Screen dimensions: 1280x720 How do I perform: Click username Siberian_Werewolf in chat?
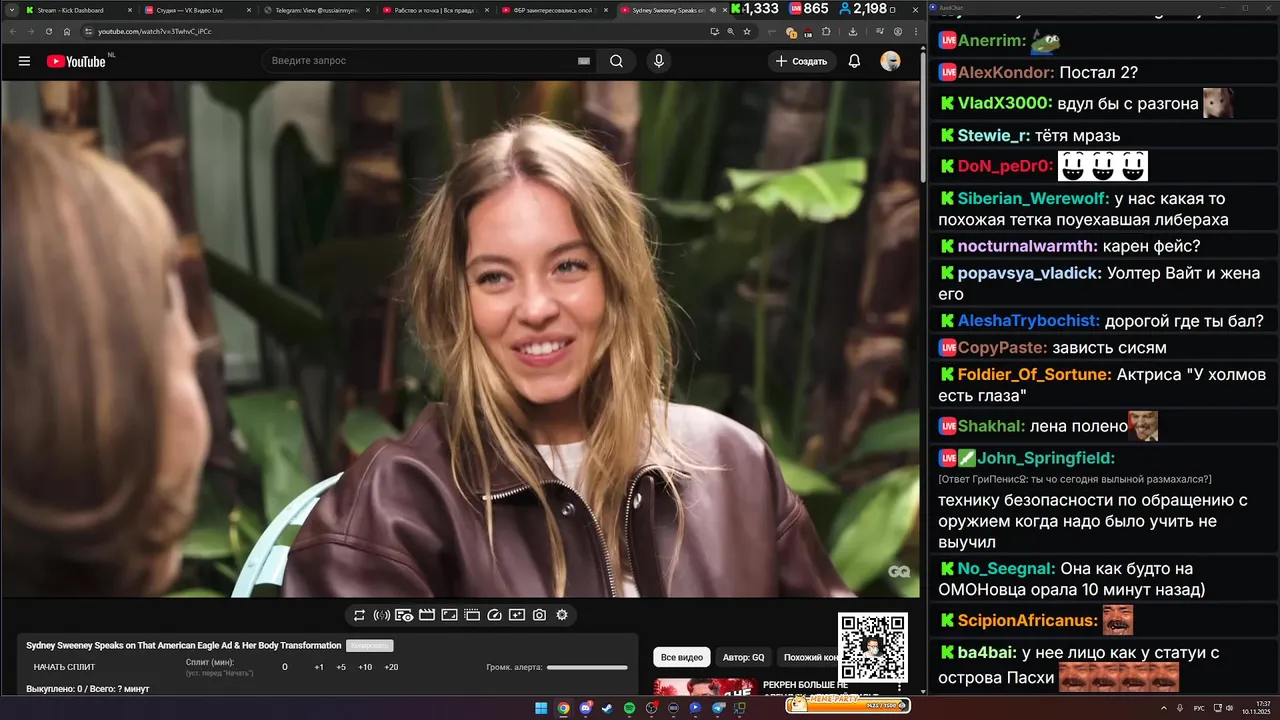click(1031, 198)
